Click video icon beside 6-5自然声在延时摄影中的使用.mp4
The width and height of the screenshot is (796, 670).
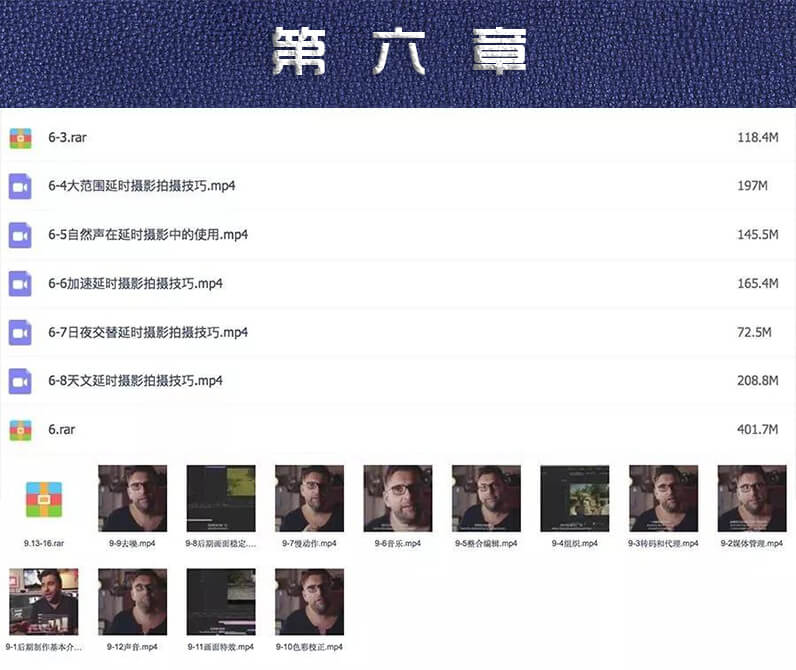(x=20, y=236)
